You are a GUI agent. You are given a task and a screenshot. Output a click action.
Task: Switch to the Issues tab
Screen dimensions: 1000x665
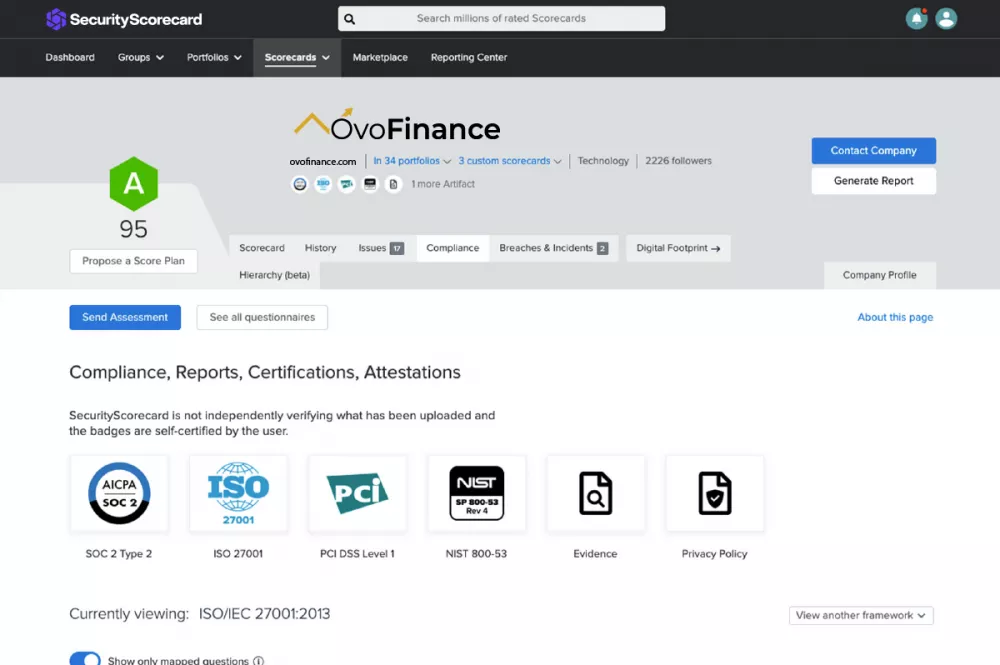tap(381, 248)
